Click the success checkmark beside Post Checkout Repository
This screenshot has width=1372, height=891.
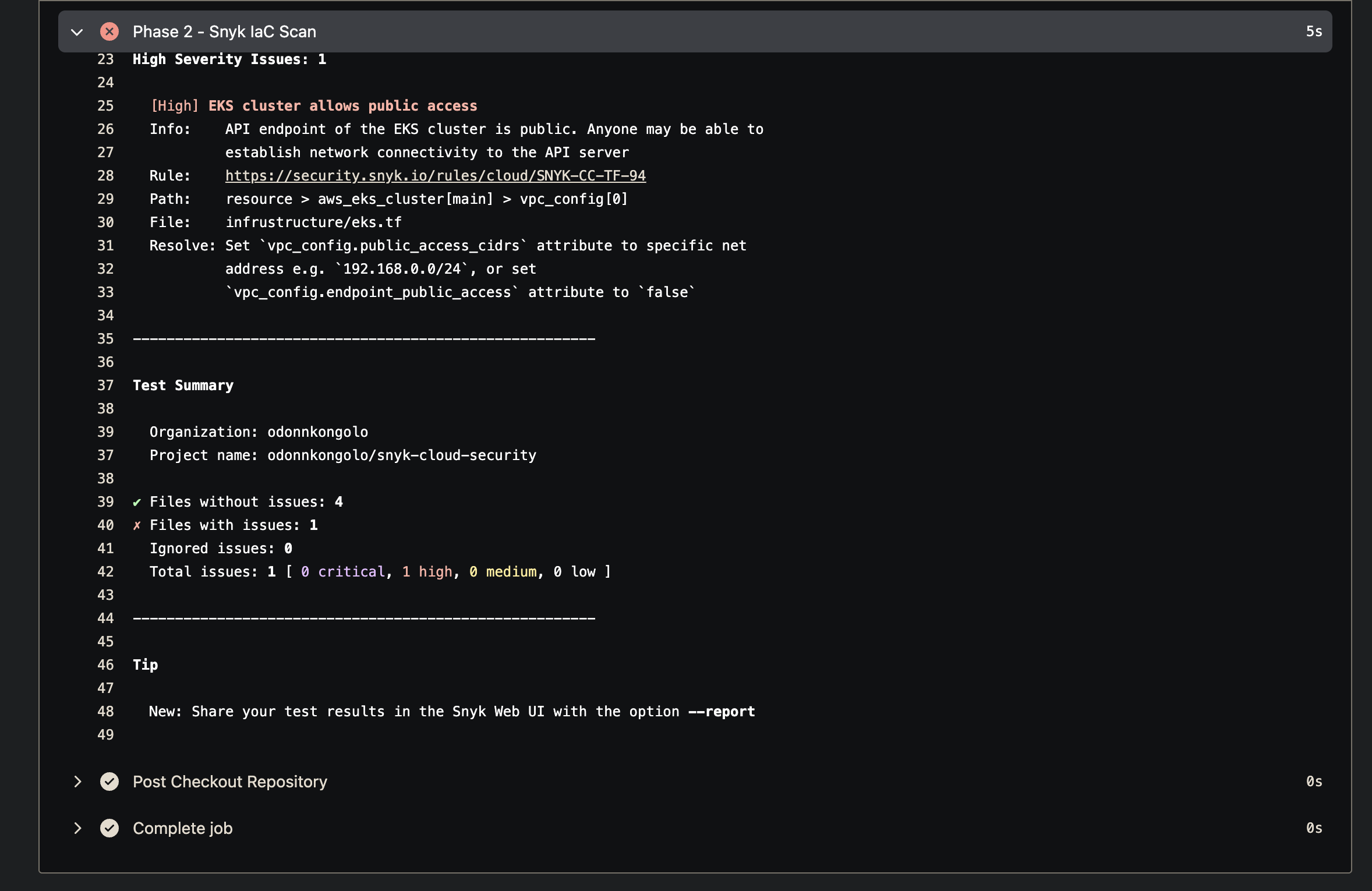click(109, 782)
